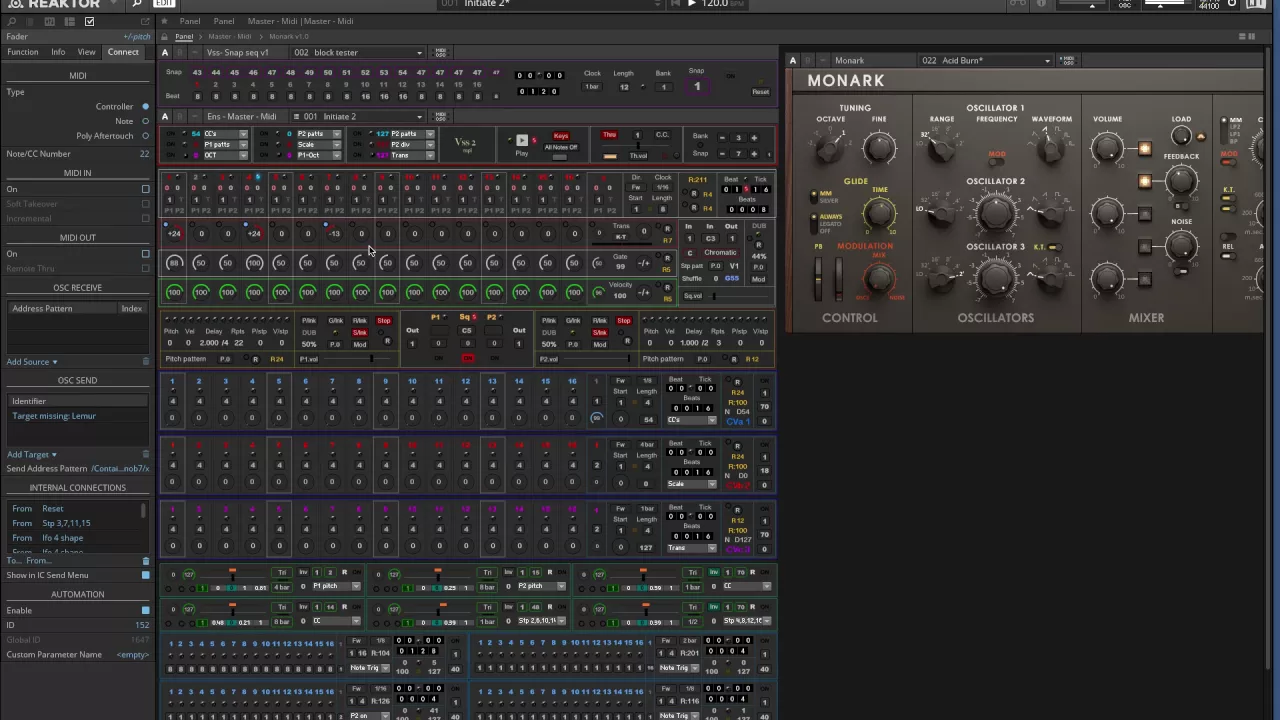The width and height of the screenshot is (1280, 720).
Task: Open the 'Monark v1.0' breadcrumb item
Action: (x=289, y=37)
